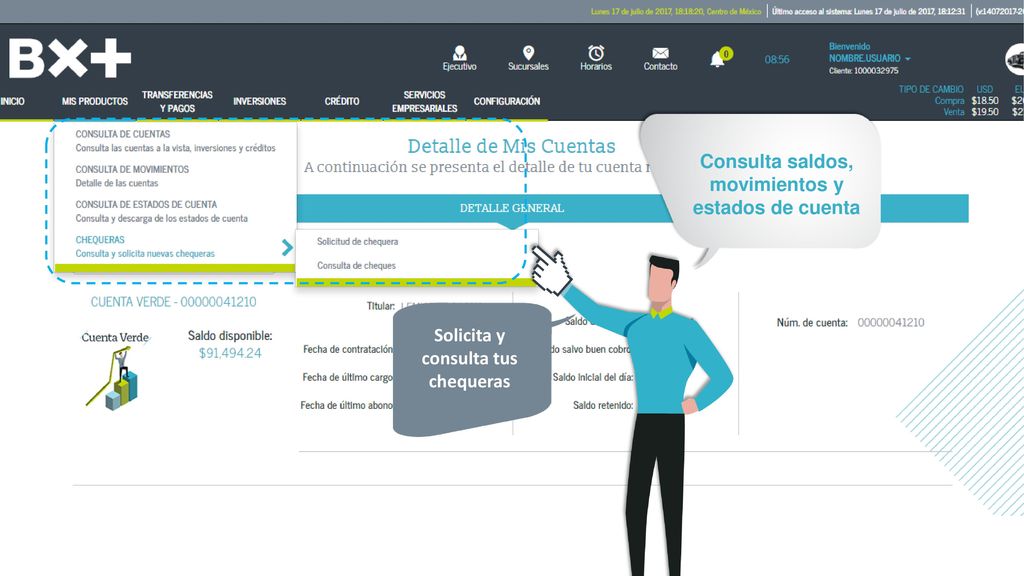This screenshot has width=1024, height=576.
Task: Select CONSULTA DE ESTADOS DE CUENTA
Action: pos(161,211)
